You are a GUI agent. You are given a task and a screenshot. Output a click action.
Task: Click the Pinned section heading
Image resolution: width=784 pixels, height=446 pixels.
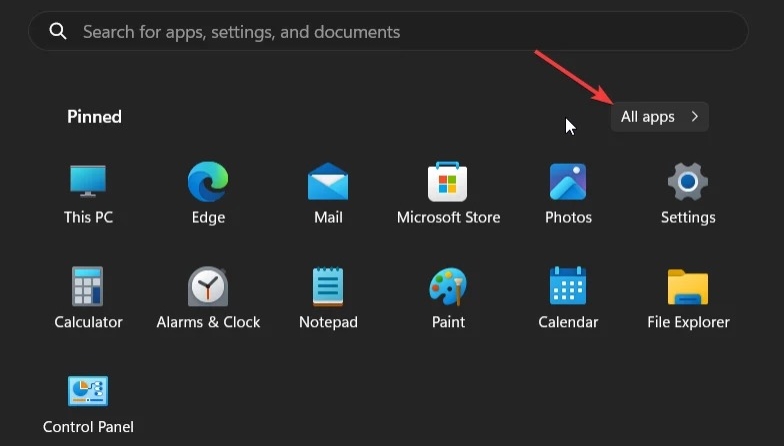point(94,116)
